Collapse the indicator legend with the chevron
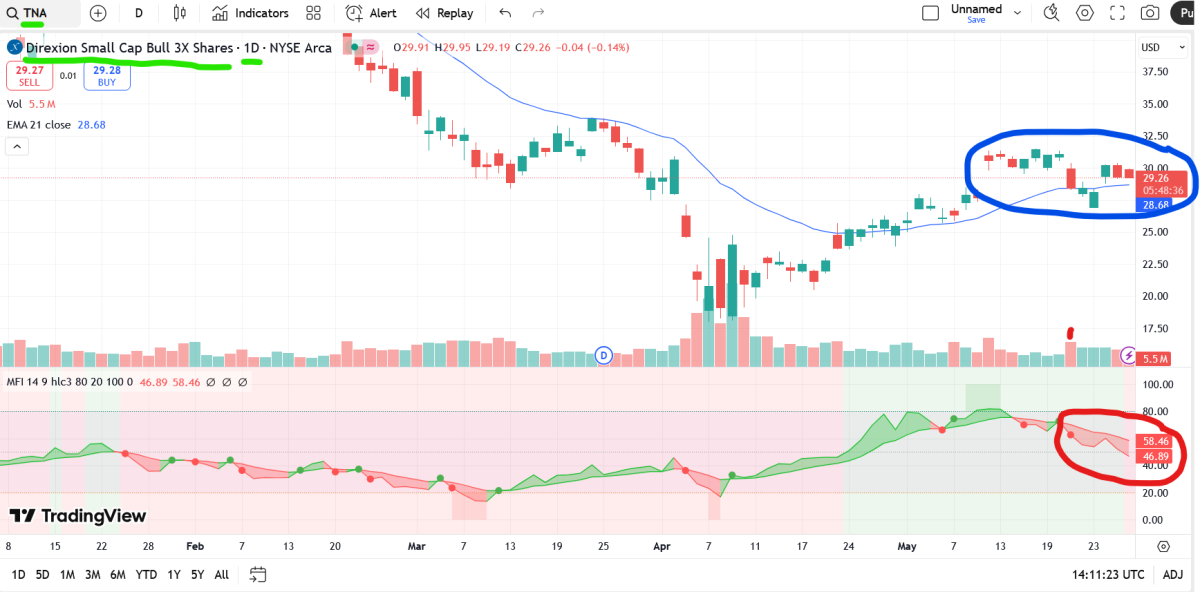1200x592 pixels. pyautogui.click(x=17, y=146)
